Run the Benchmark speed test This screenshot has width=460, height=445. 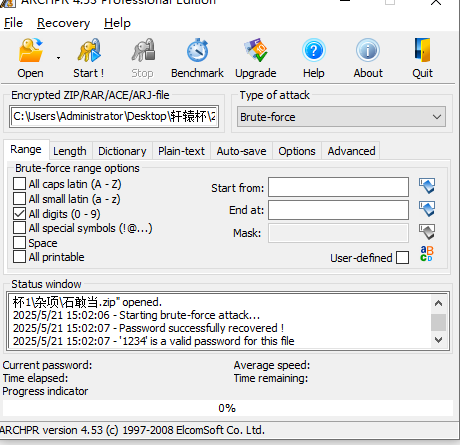coord(197,58)
